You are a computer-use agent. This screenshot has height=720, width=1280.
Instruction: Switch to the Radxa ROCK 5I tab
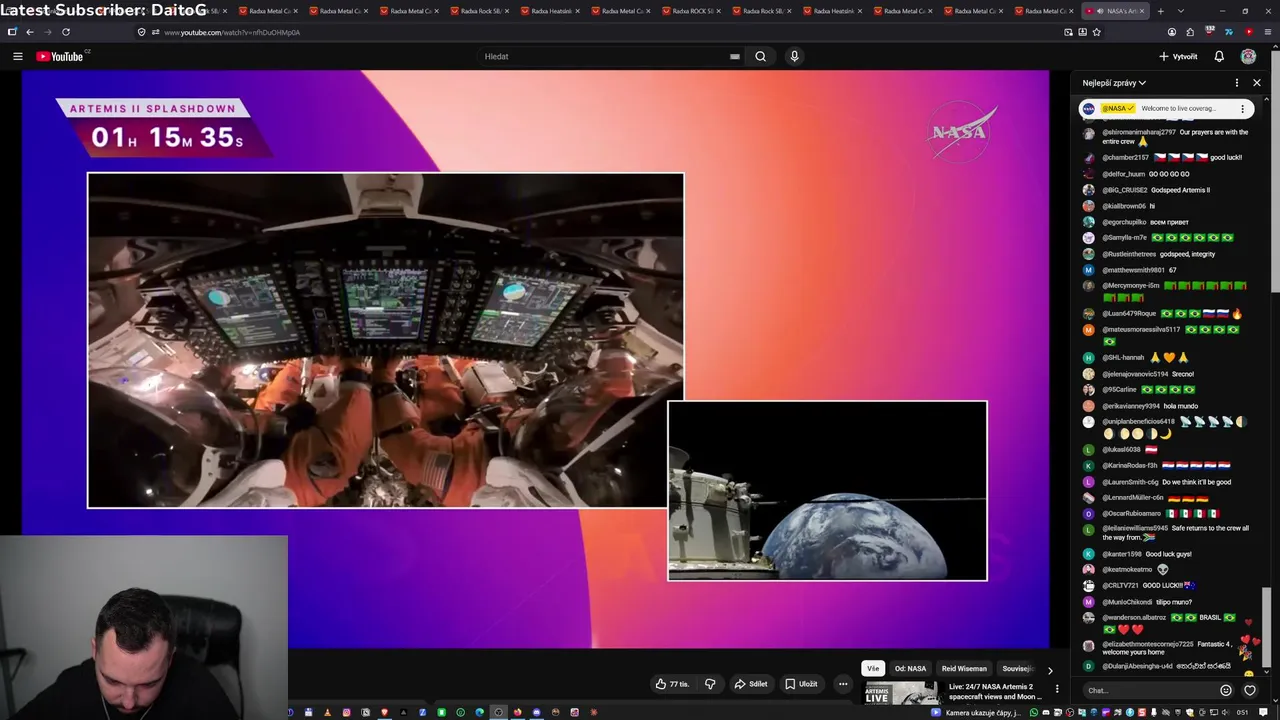click(x=691, y=11)
